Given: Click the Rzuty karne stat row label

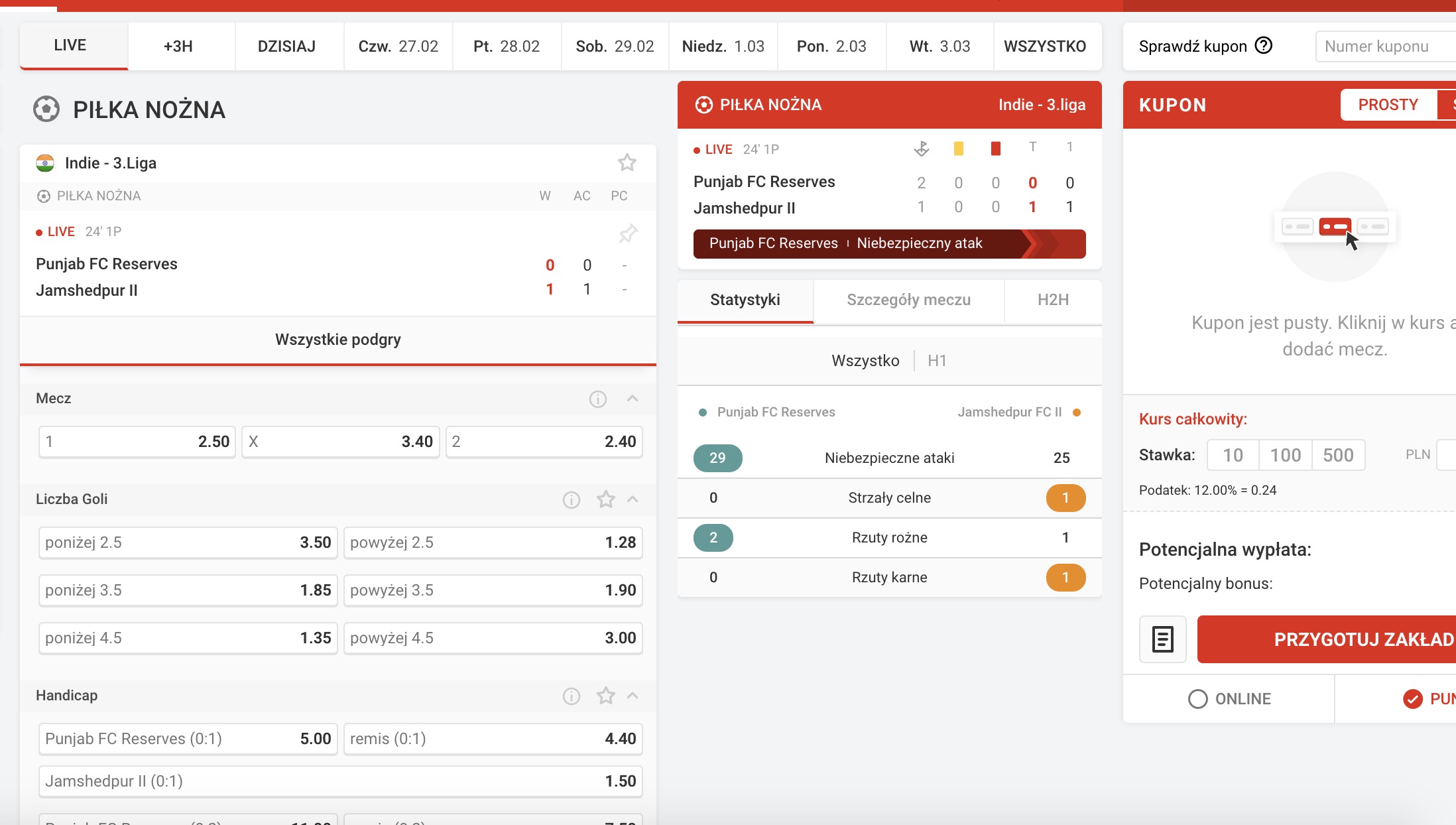Looking at the screenshot, I should pos(890,578).
